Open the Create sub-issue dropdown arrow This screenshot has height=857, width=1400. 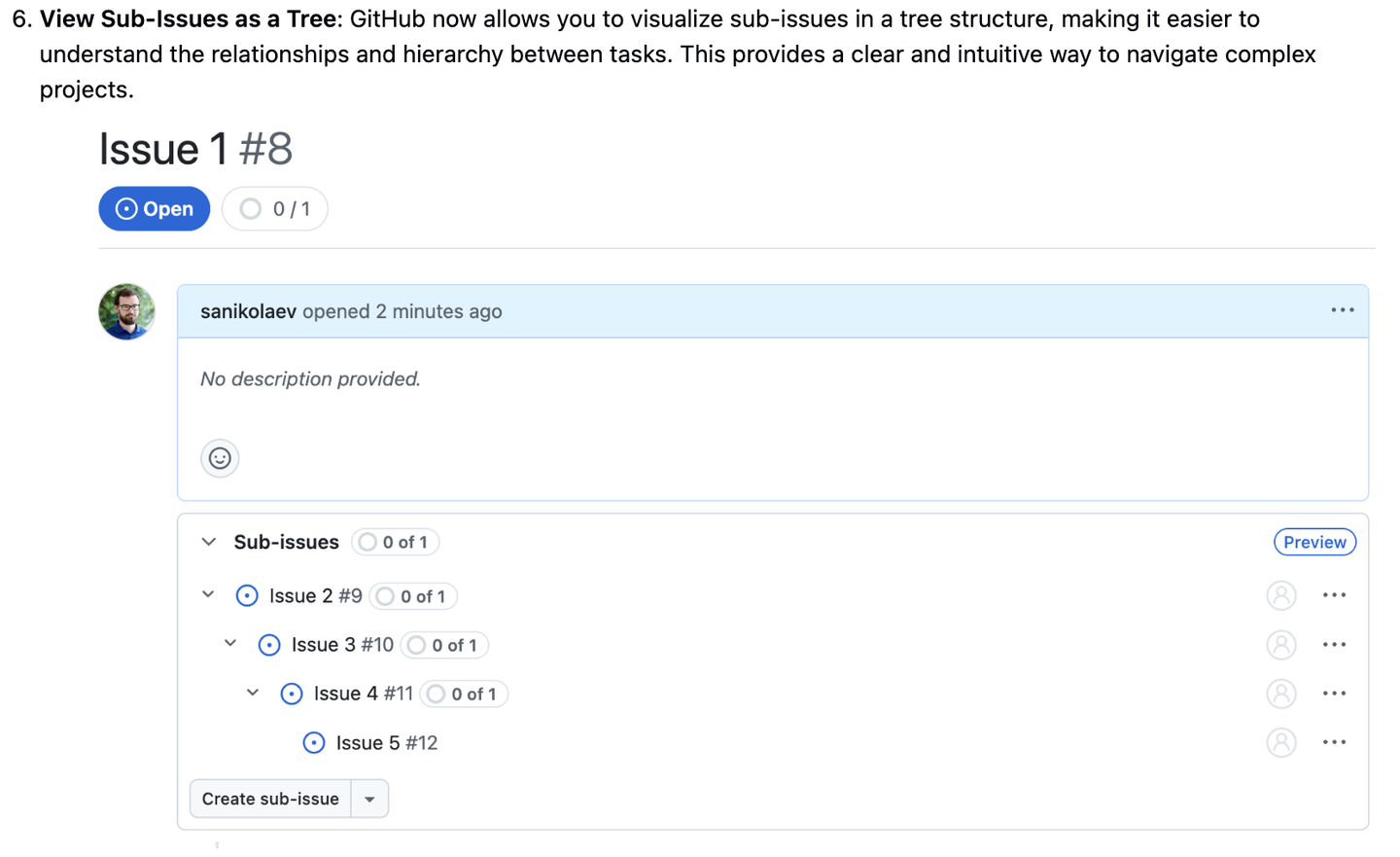pos(369,800)
